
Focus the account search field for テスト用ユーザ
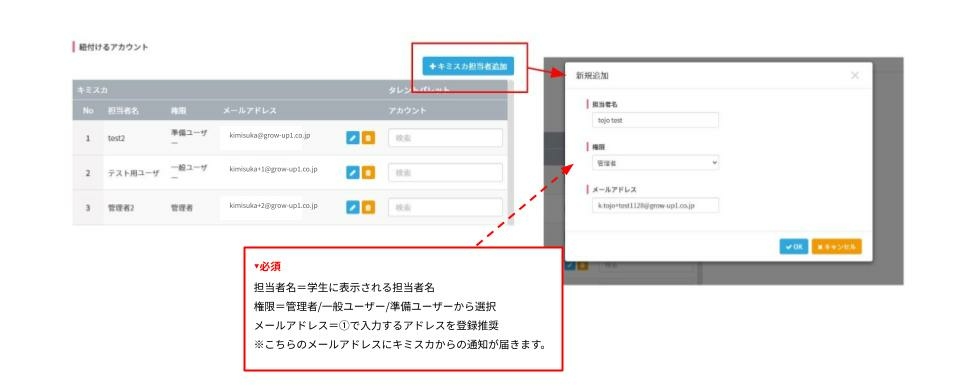click(445, 173)
